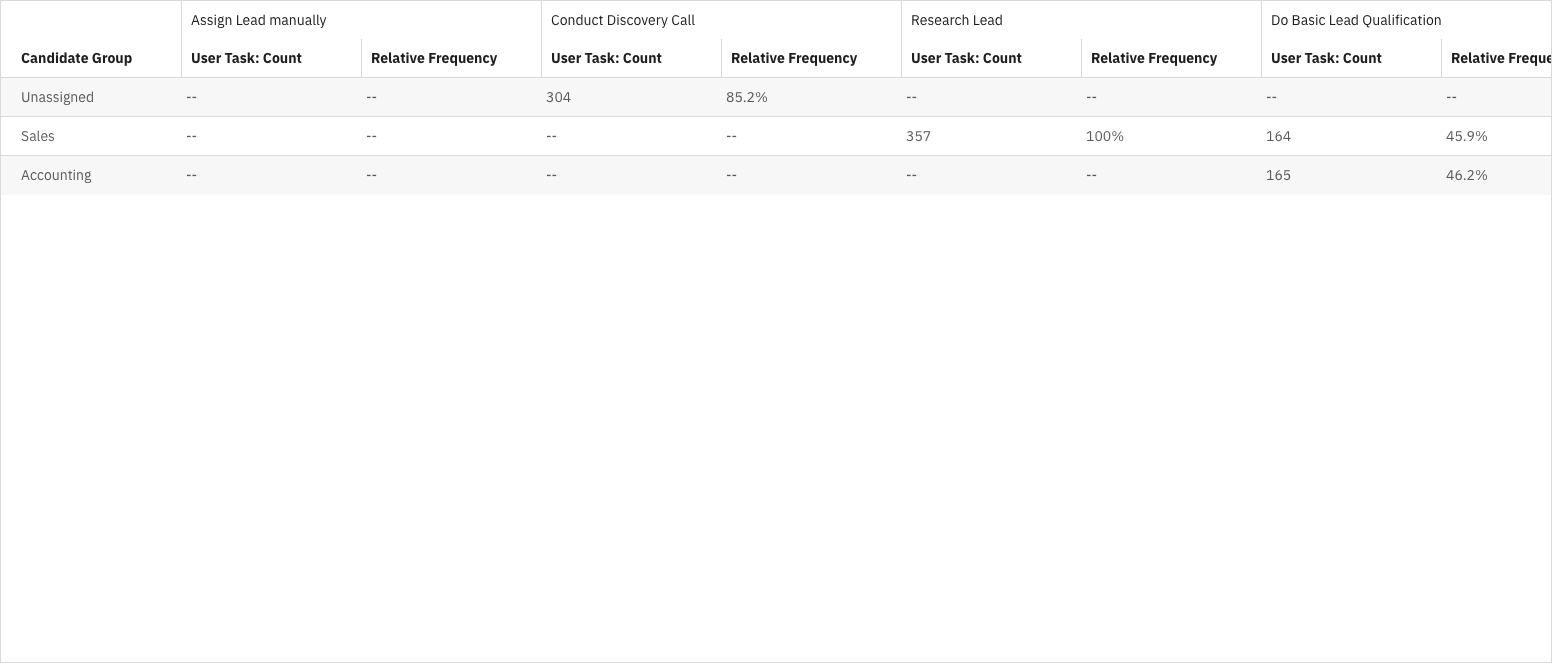Select the Accounting row label

point(56,175)
